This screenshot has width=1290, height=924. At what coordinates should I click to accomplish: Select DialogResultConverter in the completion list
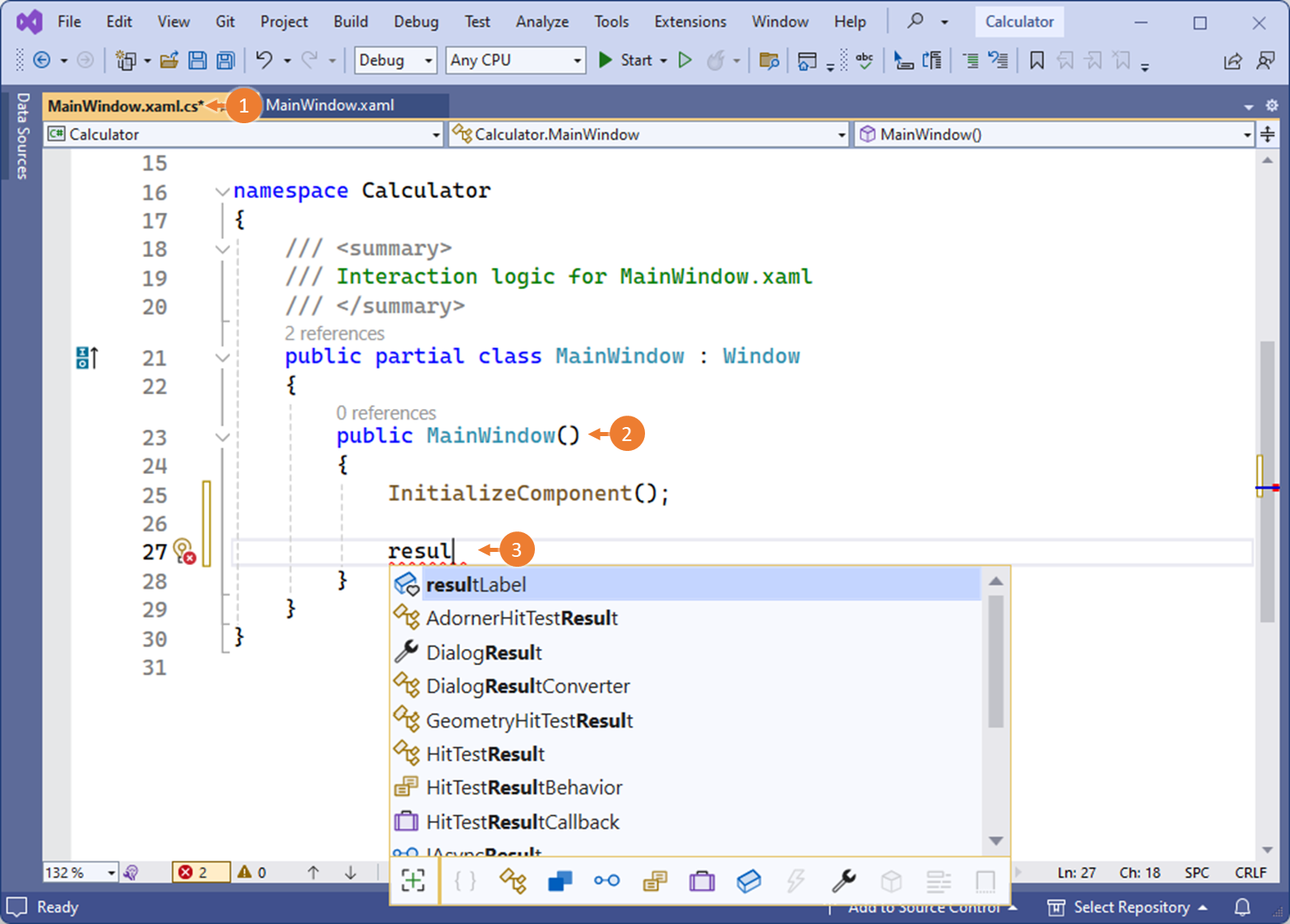pyautogui.click(x=685, y=686)
